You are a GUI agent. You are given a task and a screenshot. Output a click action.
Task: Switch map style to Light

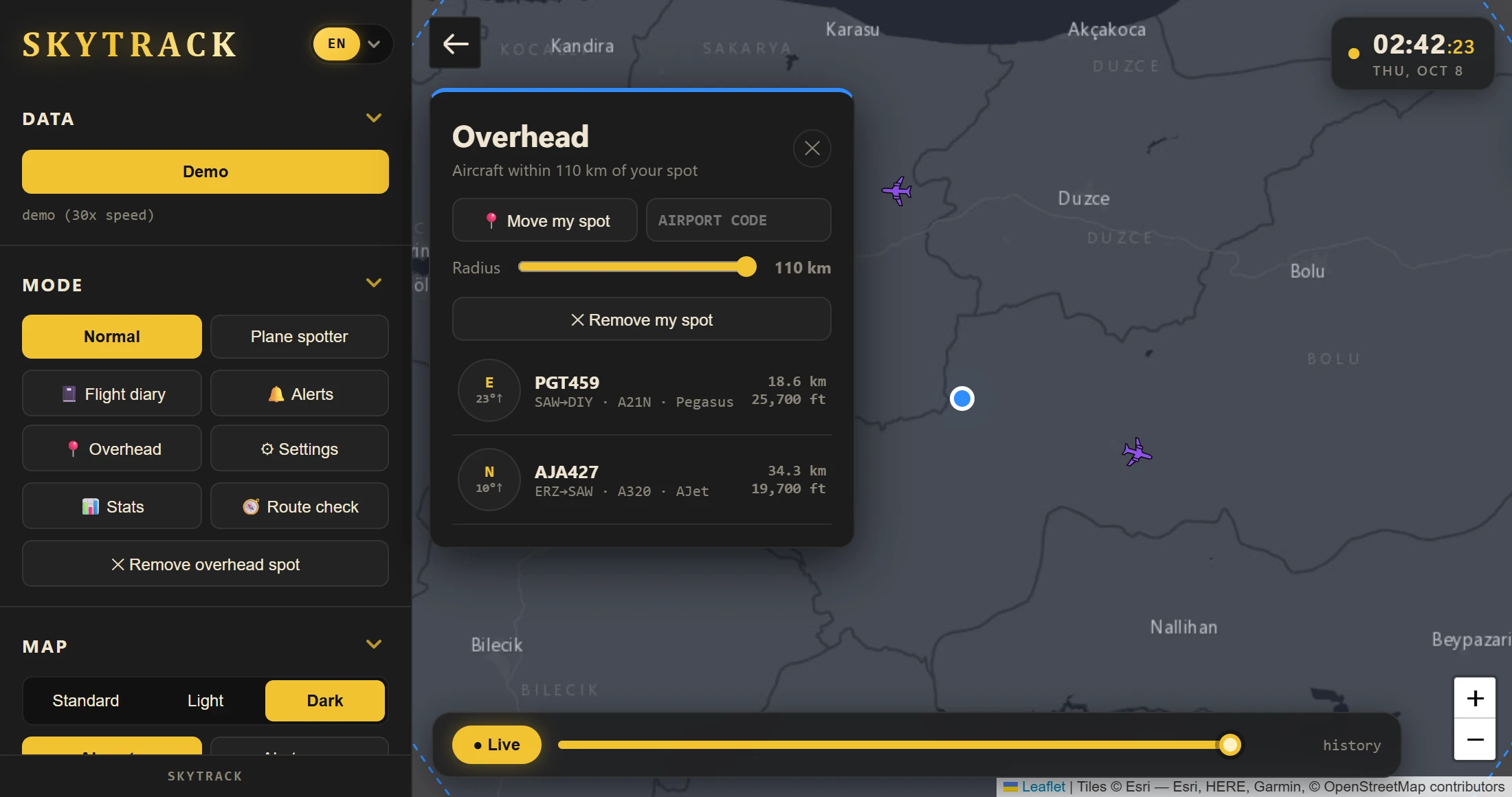(x=205, y=700)
